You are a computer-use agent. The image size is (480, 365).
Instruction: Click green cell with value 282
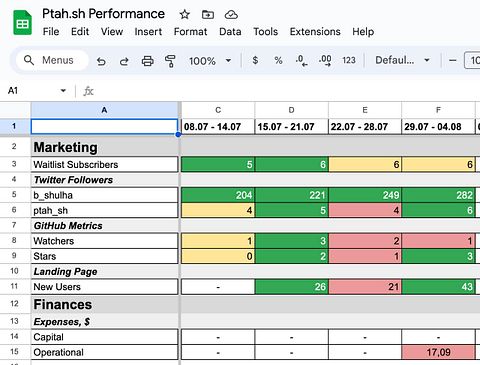pos(438,195)
